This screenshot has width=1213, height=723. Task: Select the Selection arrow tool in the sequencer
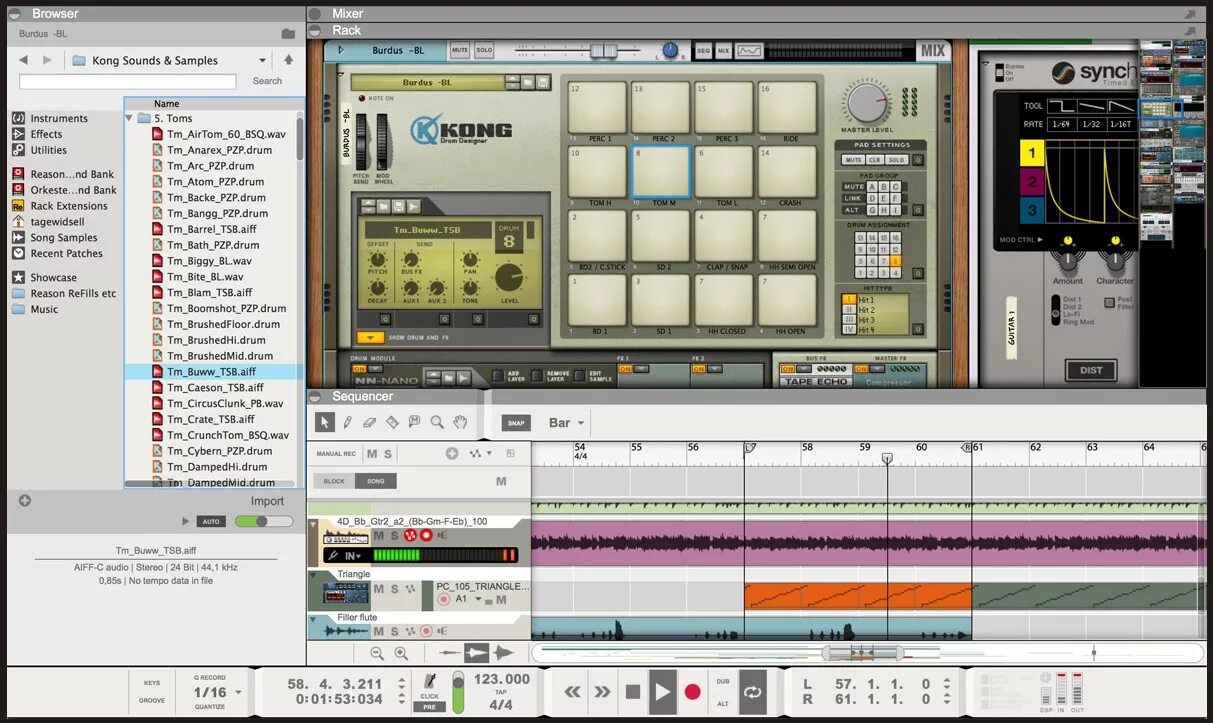click(x=324, y=422)
